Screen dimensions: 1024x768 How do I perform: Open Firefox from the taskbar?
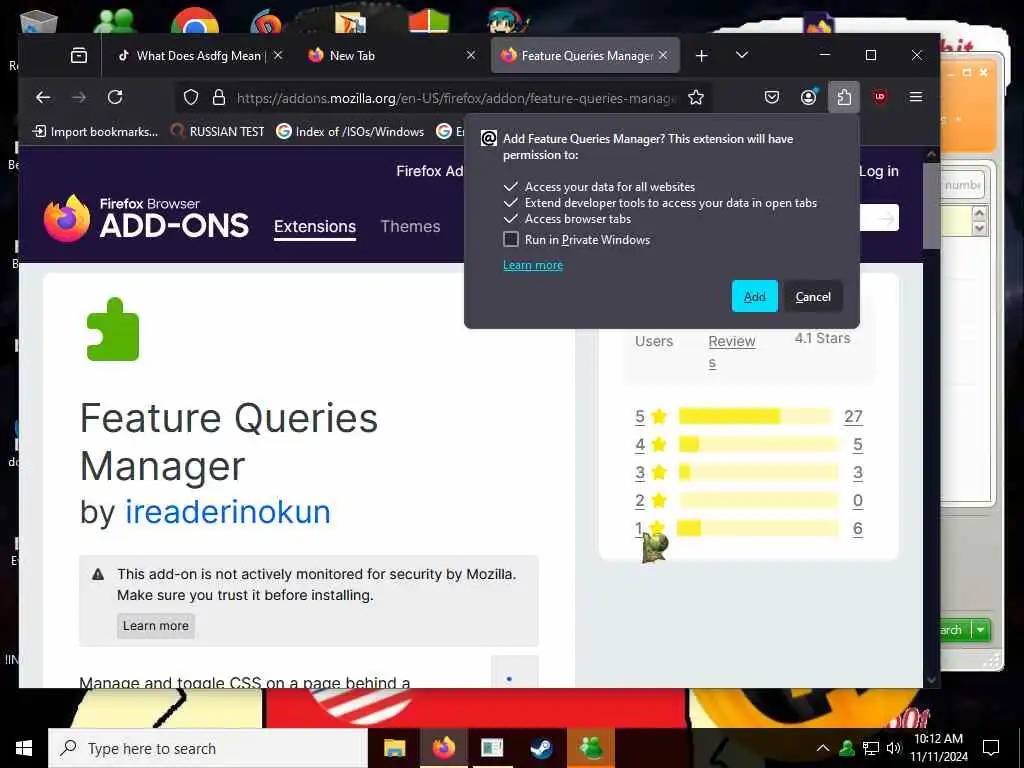click(444, 748)
